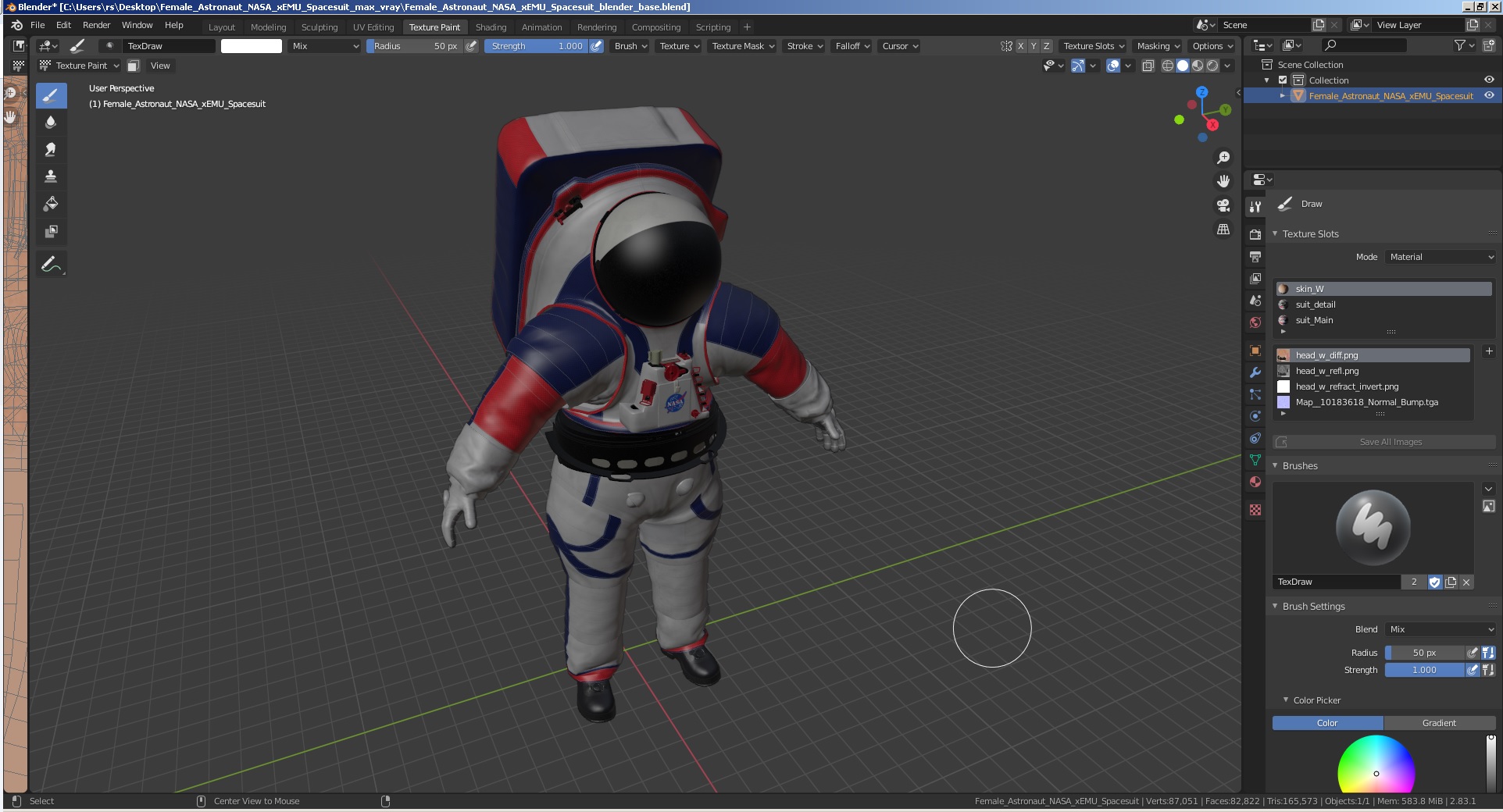Image resolution: width=1503 pixels, height=812 pixels.
Task: Switch to the Shading workspace tab
Action: click(491, 27)
